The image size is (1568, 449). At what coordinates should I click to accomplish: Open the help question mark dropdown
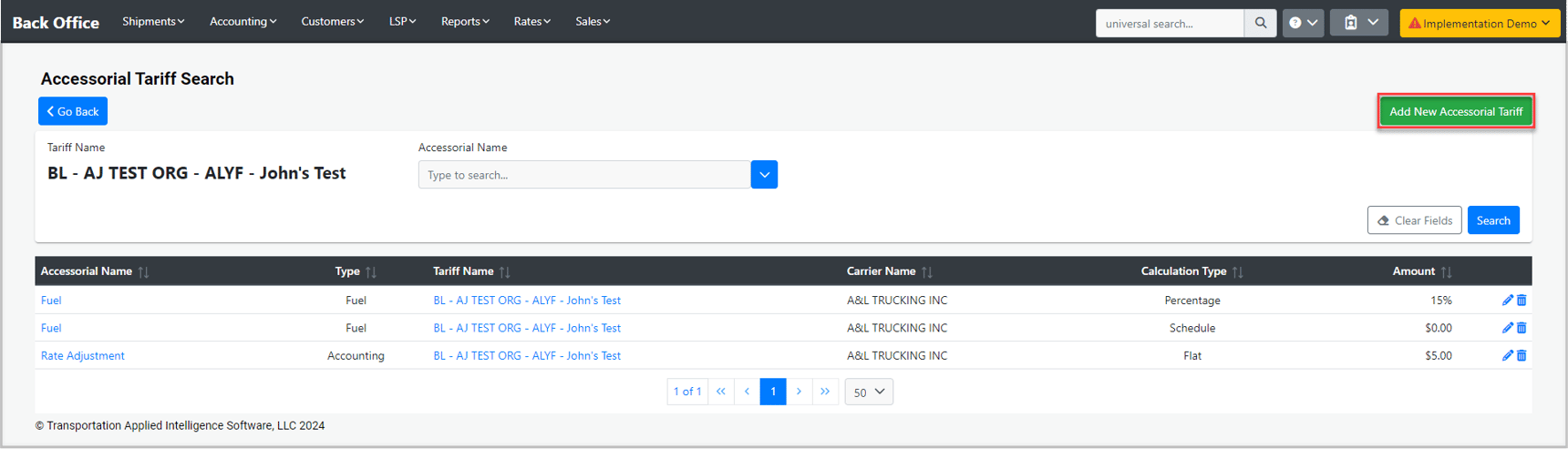pyautogui.click(x=1303, y=23)
